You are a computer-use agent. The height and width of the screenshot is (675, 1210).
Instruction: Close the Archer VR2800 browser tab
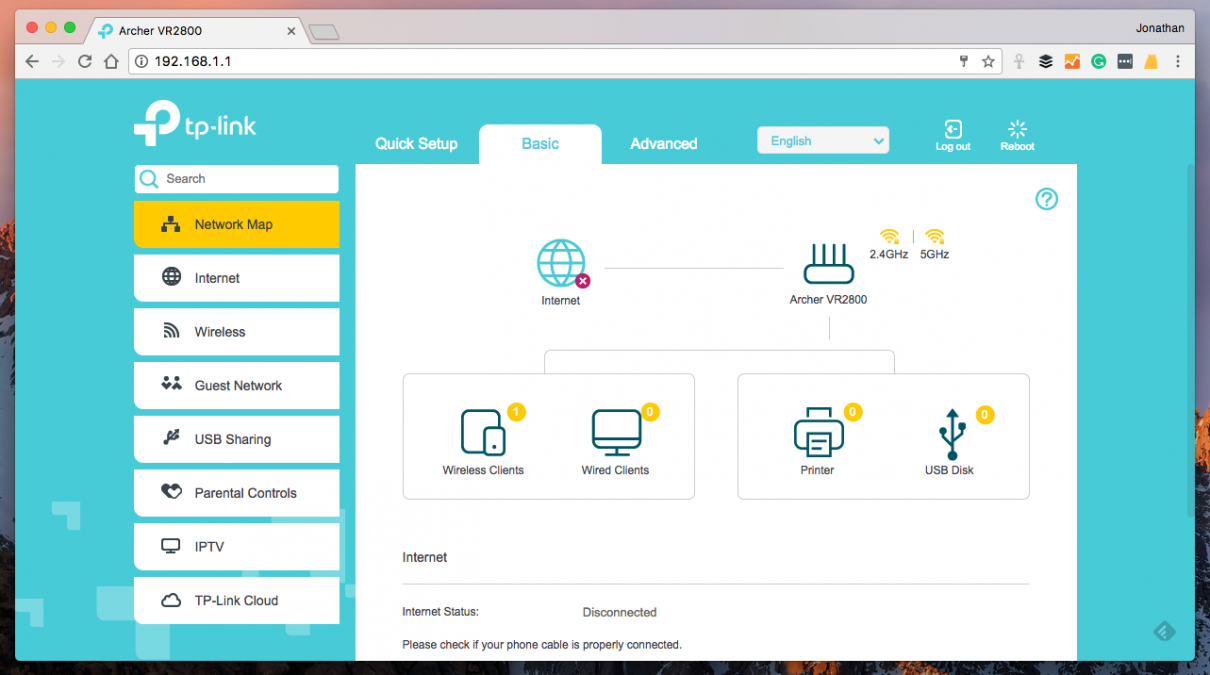(291, 31)
